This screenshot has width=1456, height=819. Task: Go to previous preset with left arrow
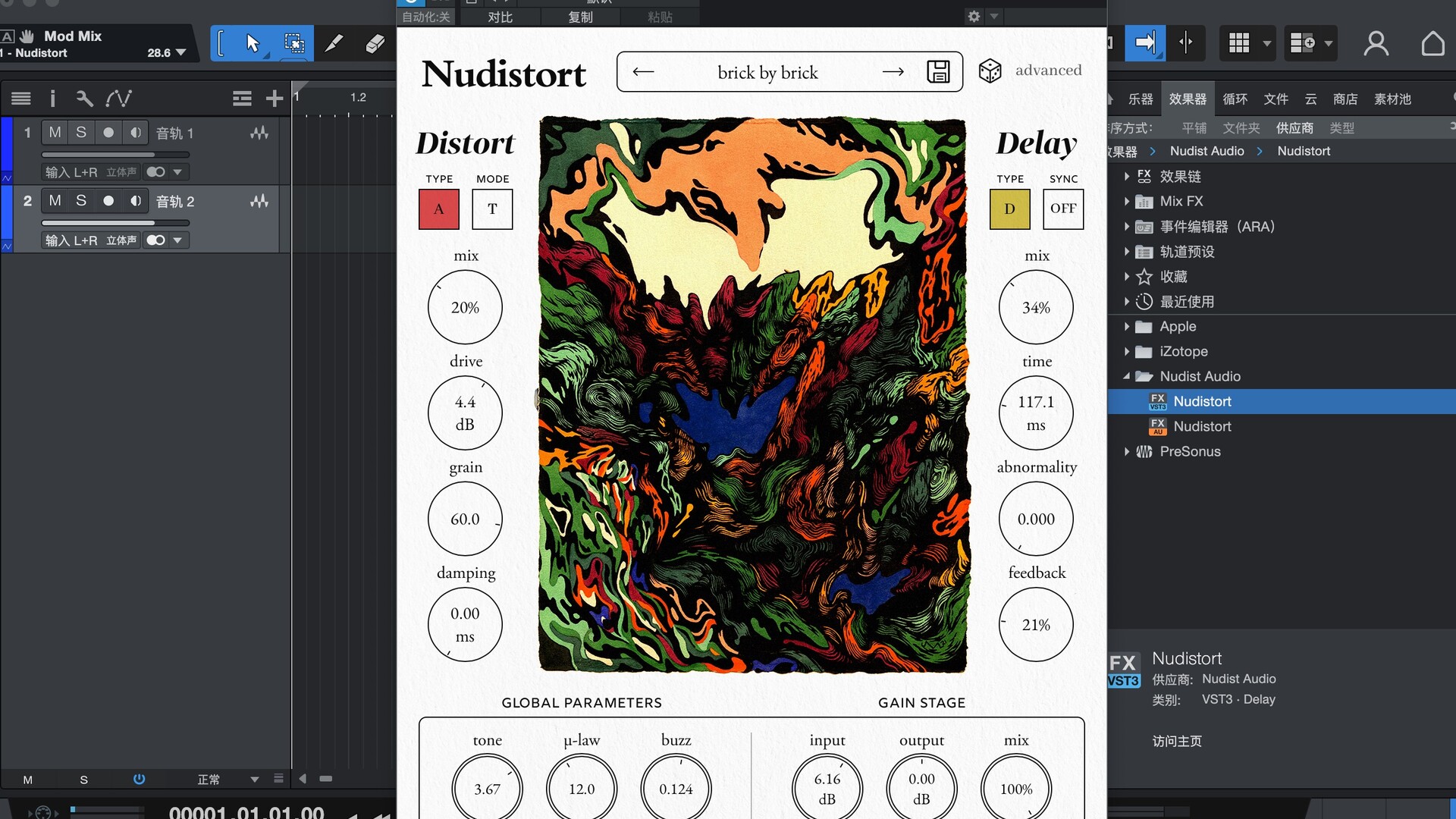[x=643, y=72]
